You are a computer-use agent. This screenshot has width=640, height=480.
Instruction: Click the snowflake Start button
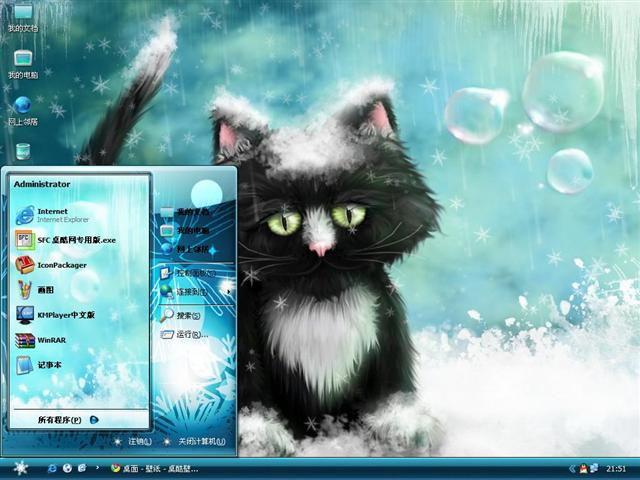(20, 468)
